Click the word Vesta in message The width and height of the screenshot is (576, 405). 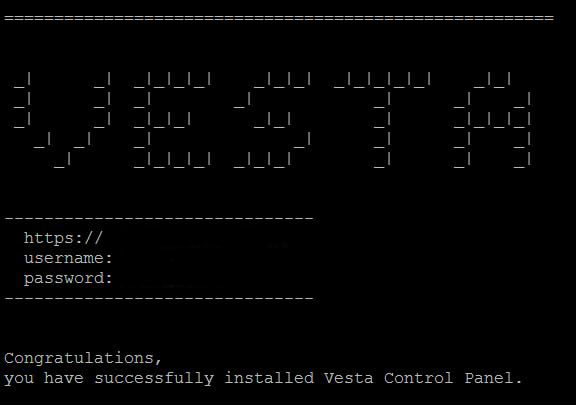(x=348, y=378)
